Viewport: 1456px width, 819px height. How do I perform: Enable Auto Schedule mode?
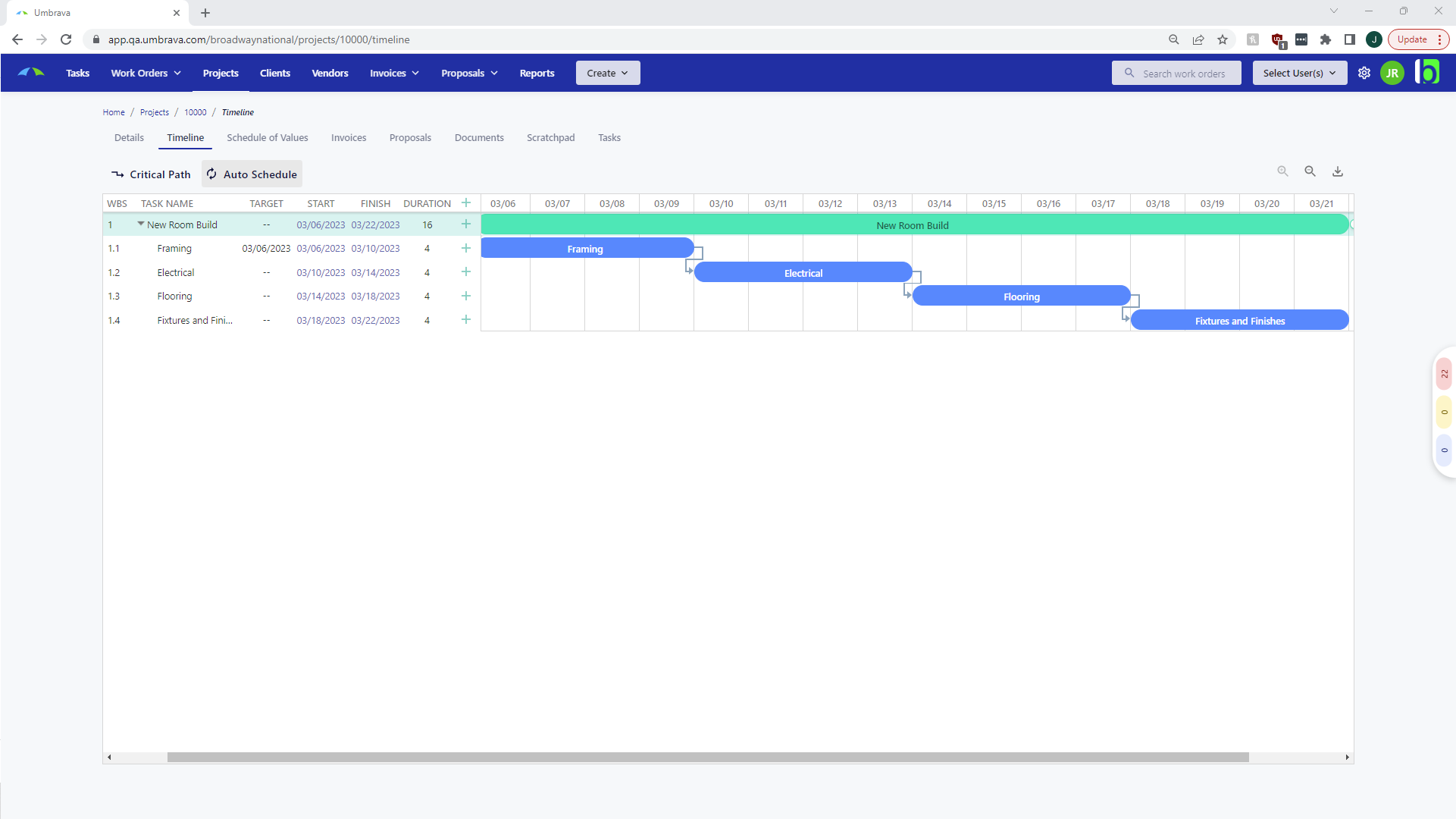point(251,174)
